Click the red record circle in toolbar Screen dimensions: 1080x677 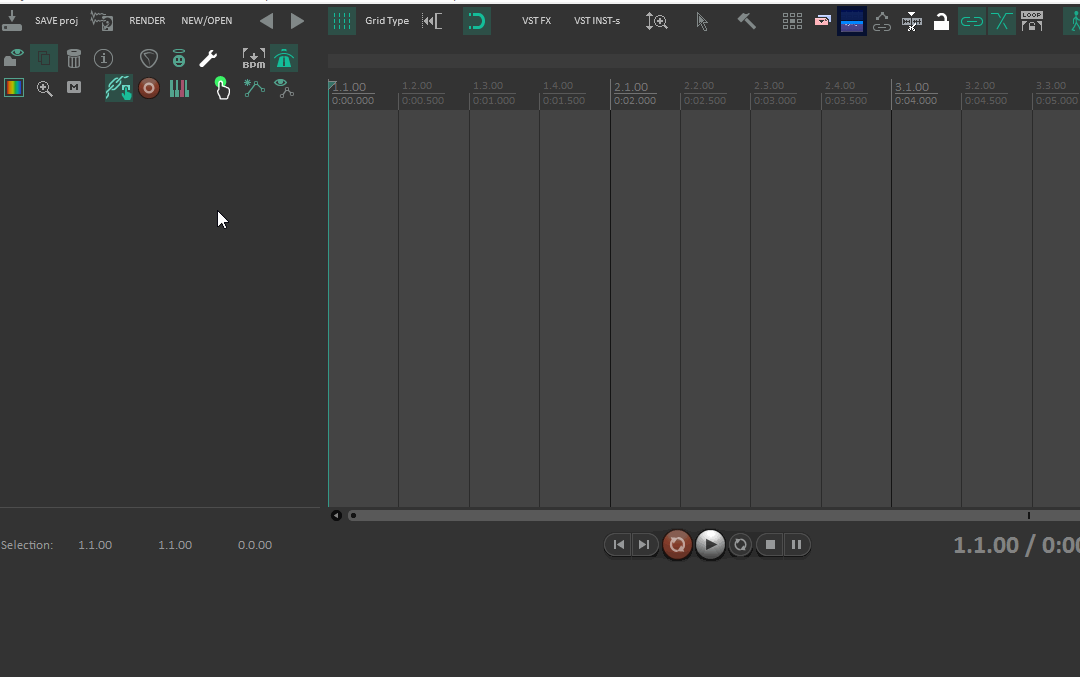[x=149, y=88]
